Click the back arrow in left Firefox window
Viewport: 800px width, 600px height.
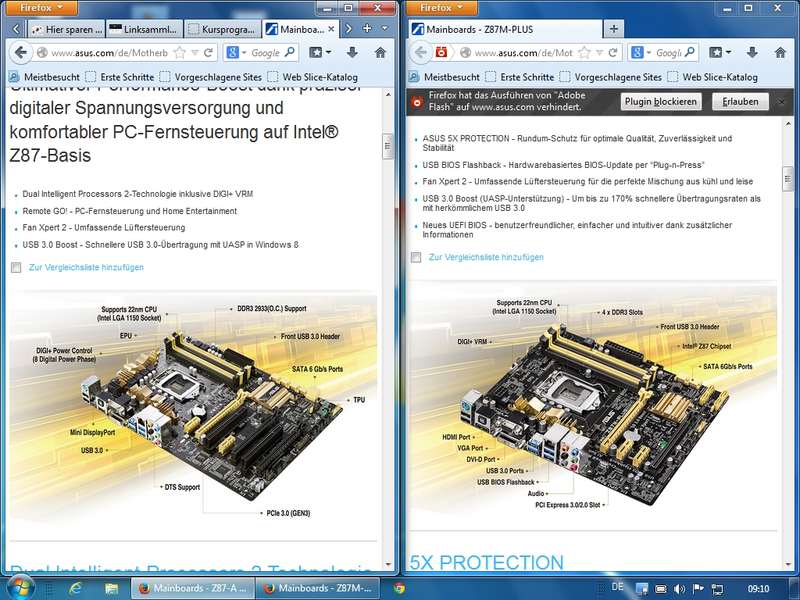point(22,52)
